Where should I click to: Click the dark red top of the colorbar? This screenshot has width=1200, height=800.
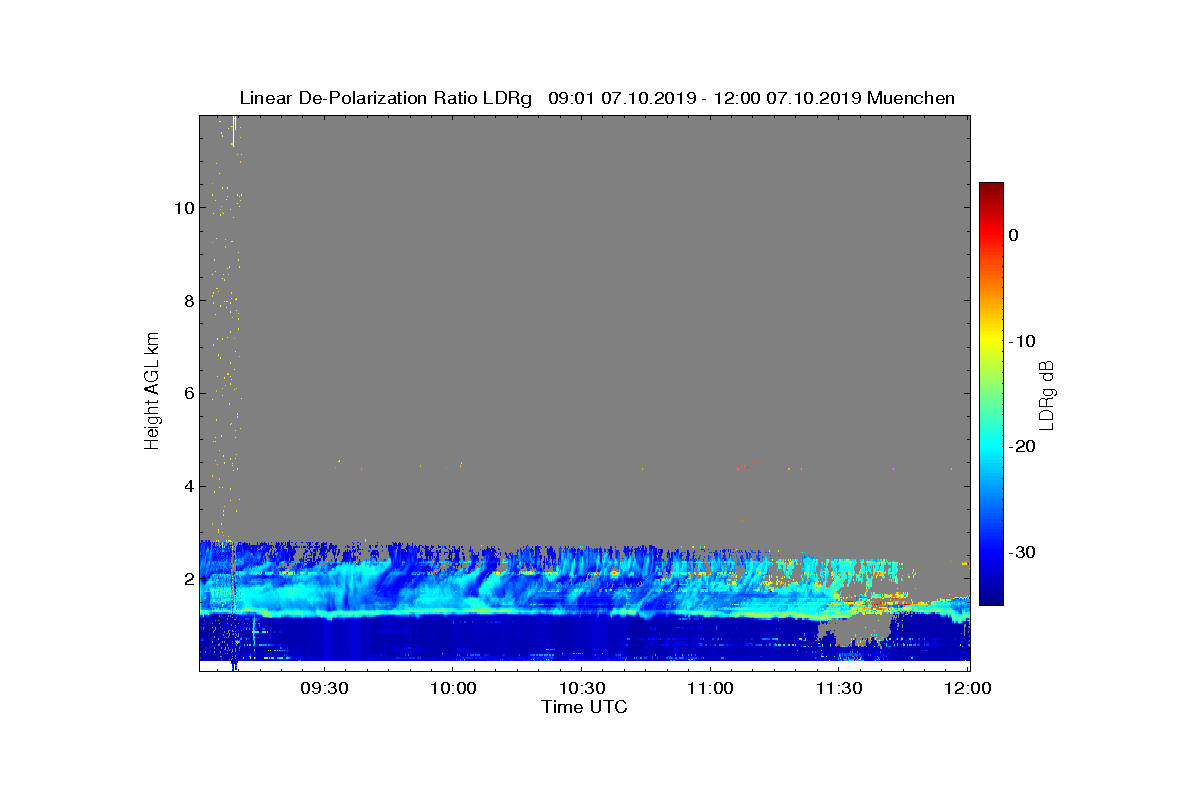click(991, 189)
